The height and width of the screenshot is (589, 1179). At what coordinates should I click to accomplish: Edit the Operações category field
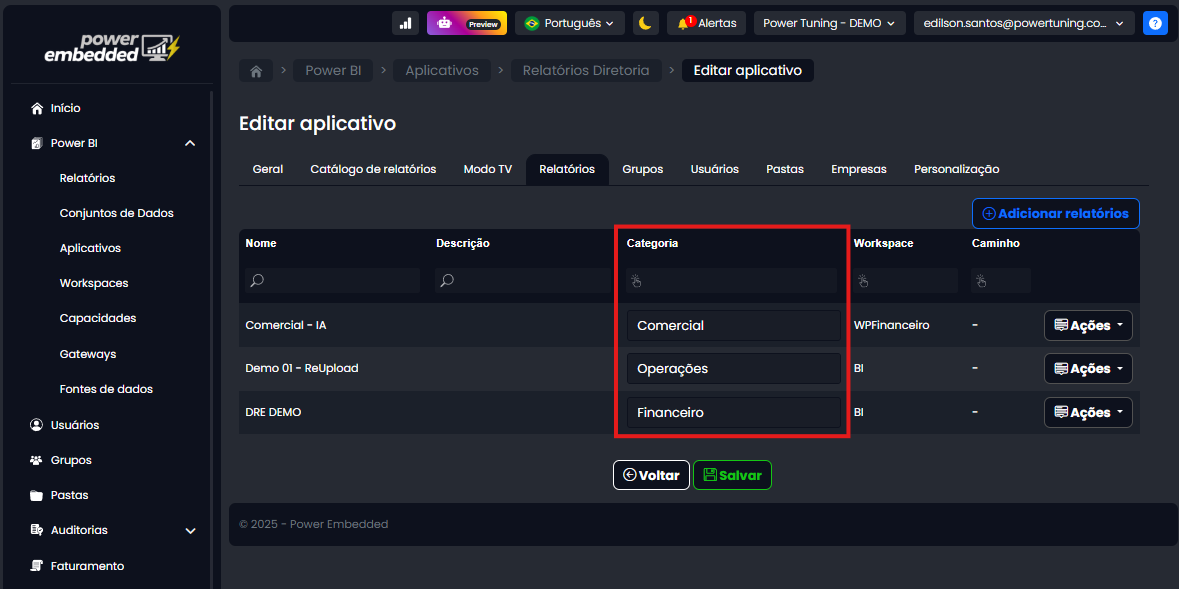coord(733,369)
